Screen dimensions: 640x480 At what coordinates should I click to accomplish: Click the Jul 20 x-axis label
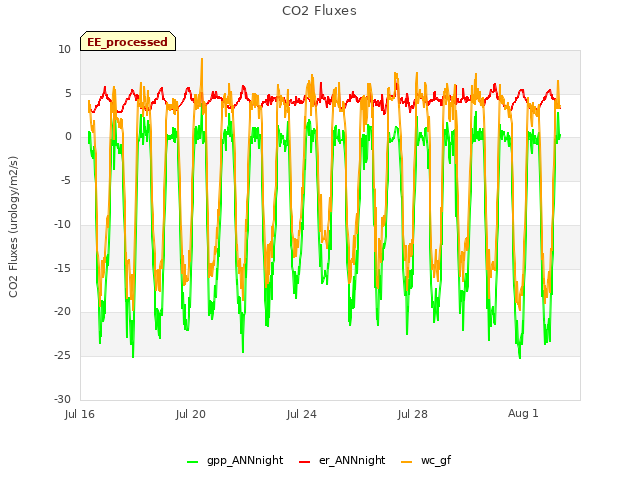point(191,414)
